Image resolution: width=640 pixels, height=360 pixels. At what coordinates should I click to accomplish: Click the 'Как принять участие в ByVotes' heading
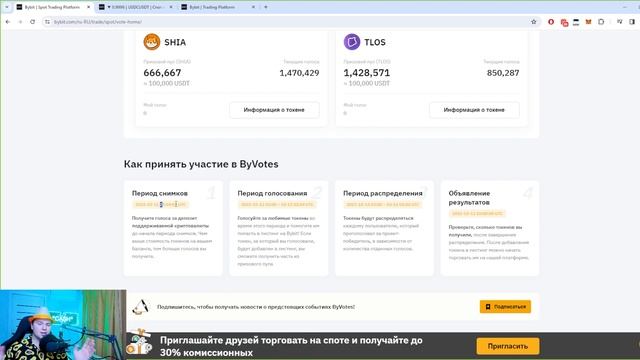(201, 164)
